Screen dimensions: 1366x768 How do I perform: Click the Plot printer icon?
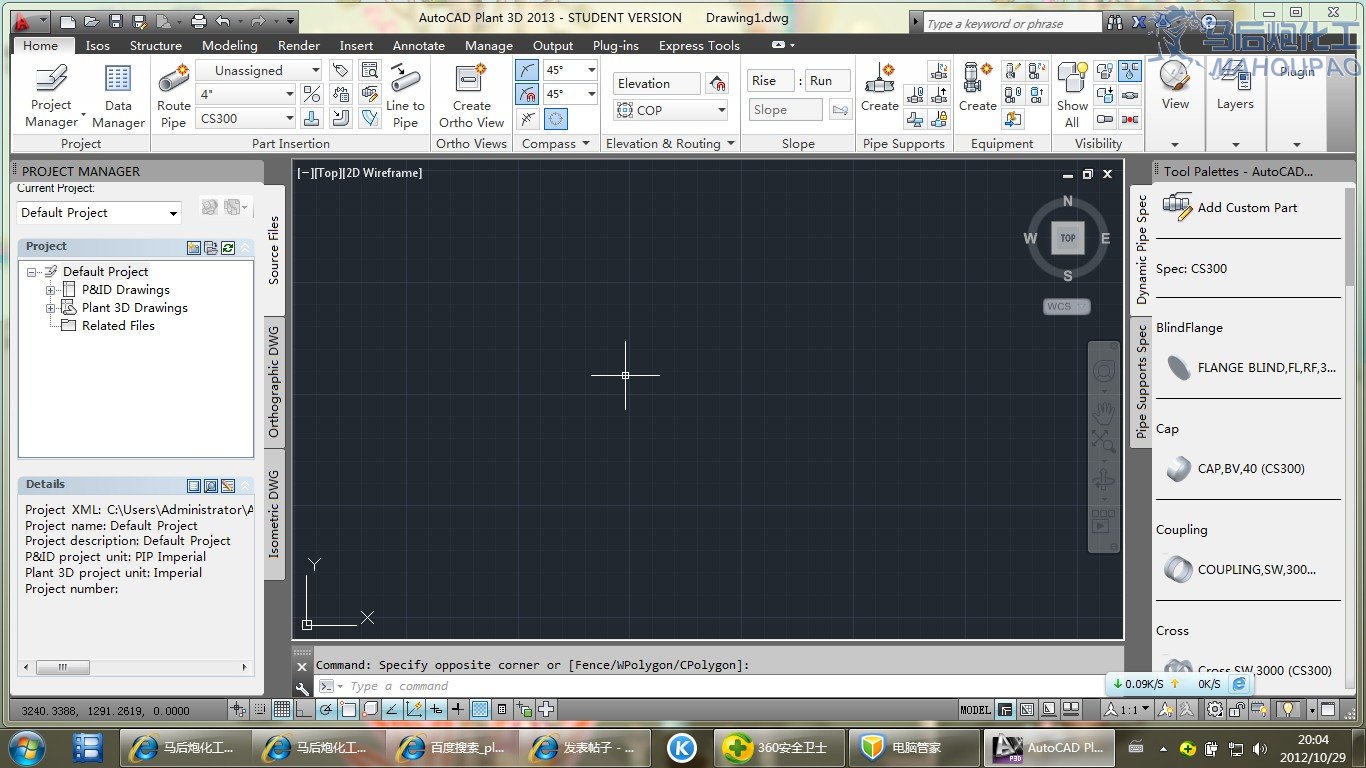198,20
